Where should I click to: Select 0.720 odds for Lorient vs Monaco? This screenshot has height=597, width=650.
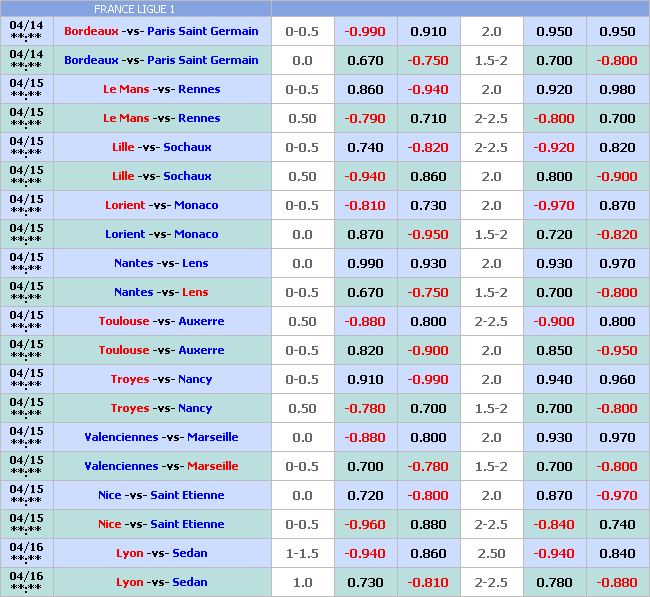click(x=554, y=234)
